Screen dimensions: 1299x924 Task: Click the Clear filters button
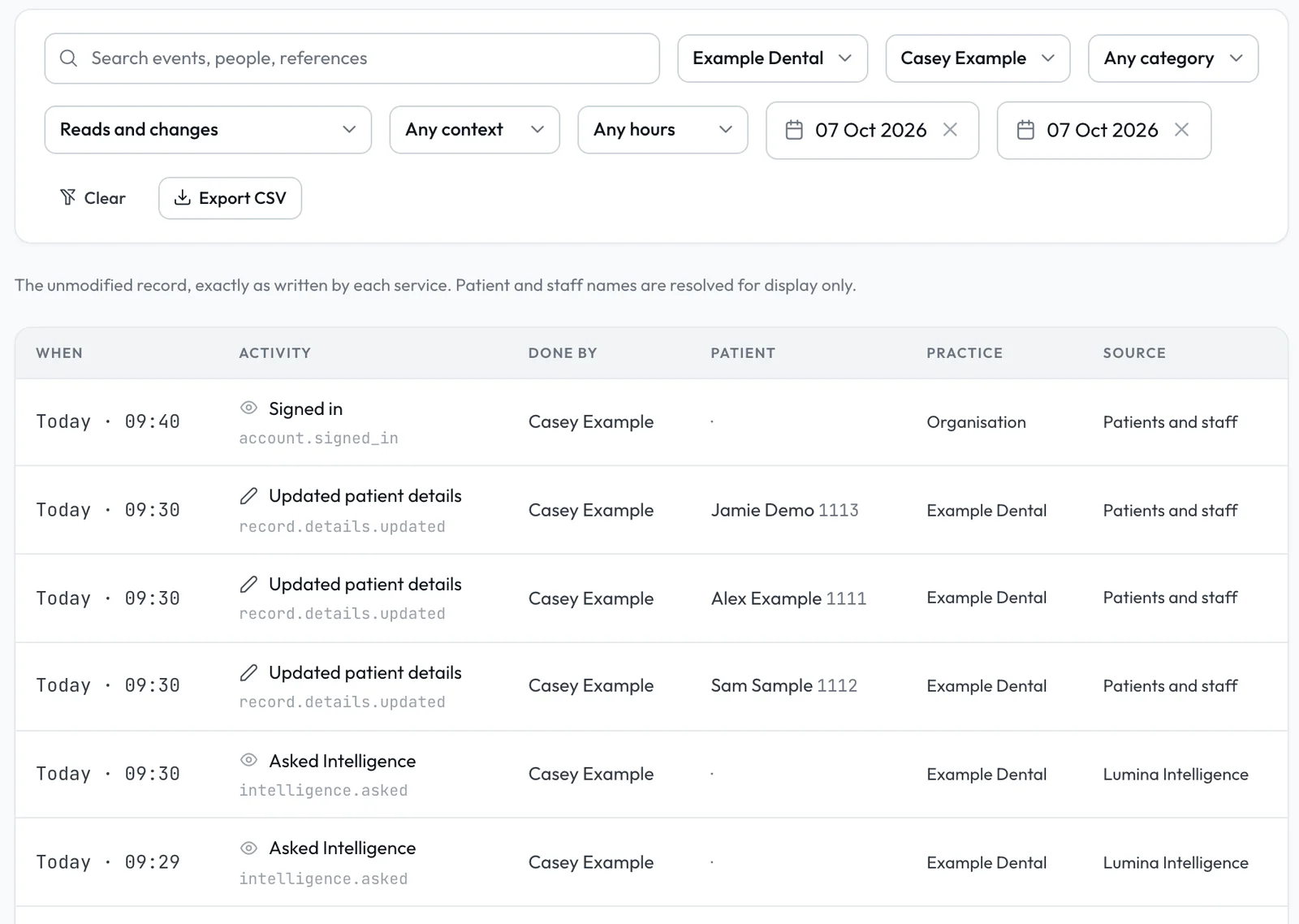tap(93, 198)
